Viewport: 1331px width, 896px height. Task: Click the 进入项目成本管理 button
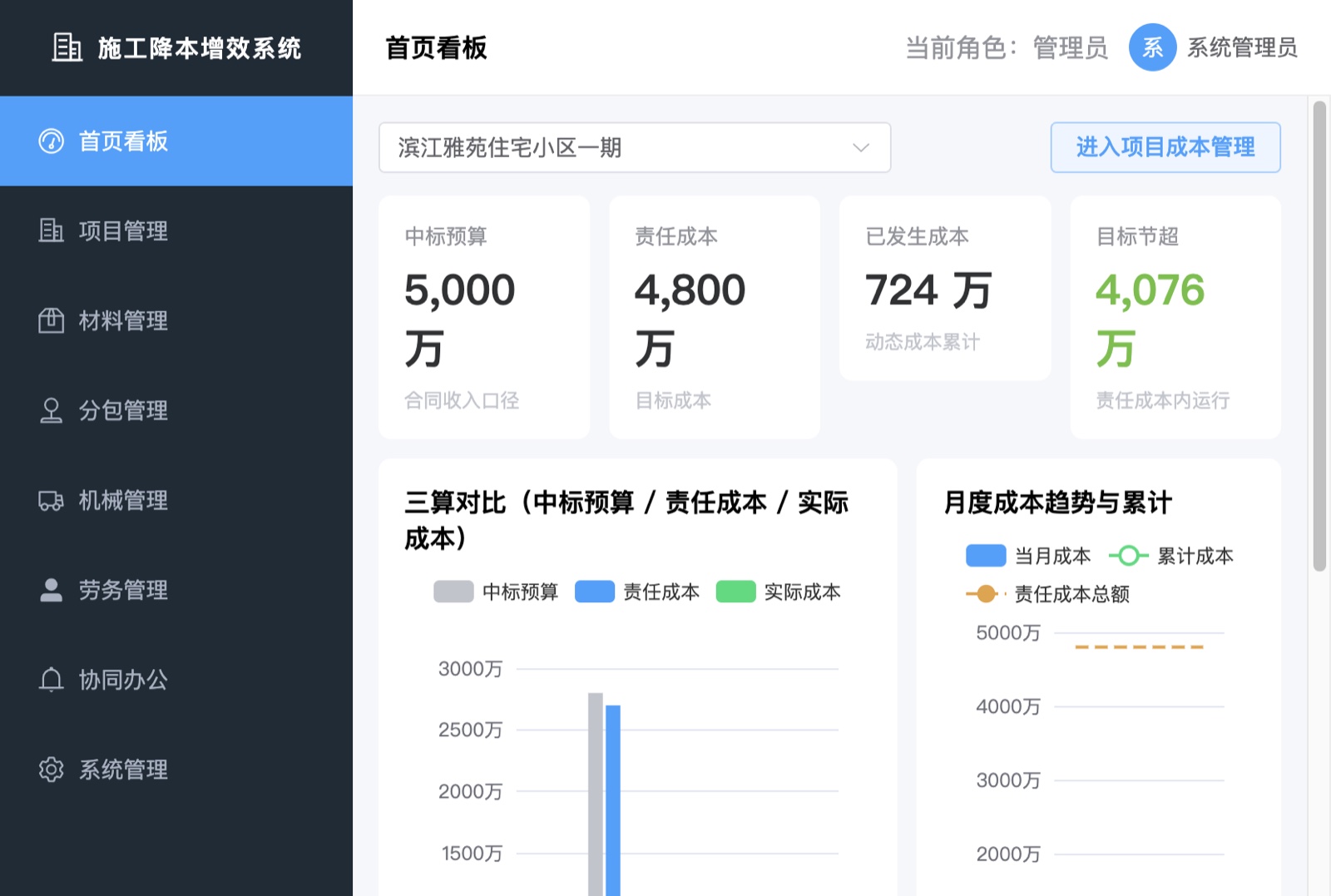(x=1165, y=147)
